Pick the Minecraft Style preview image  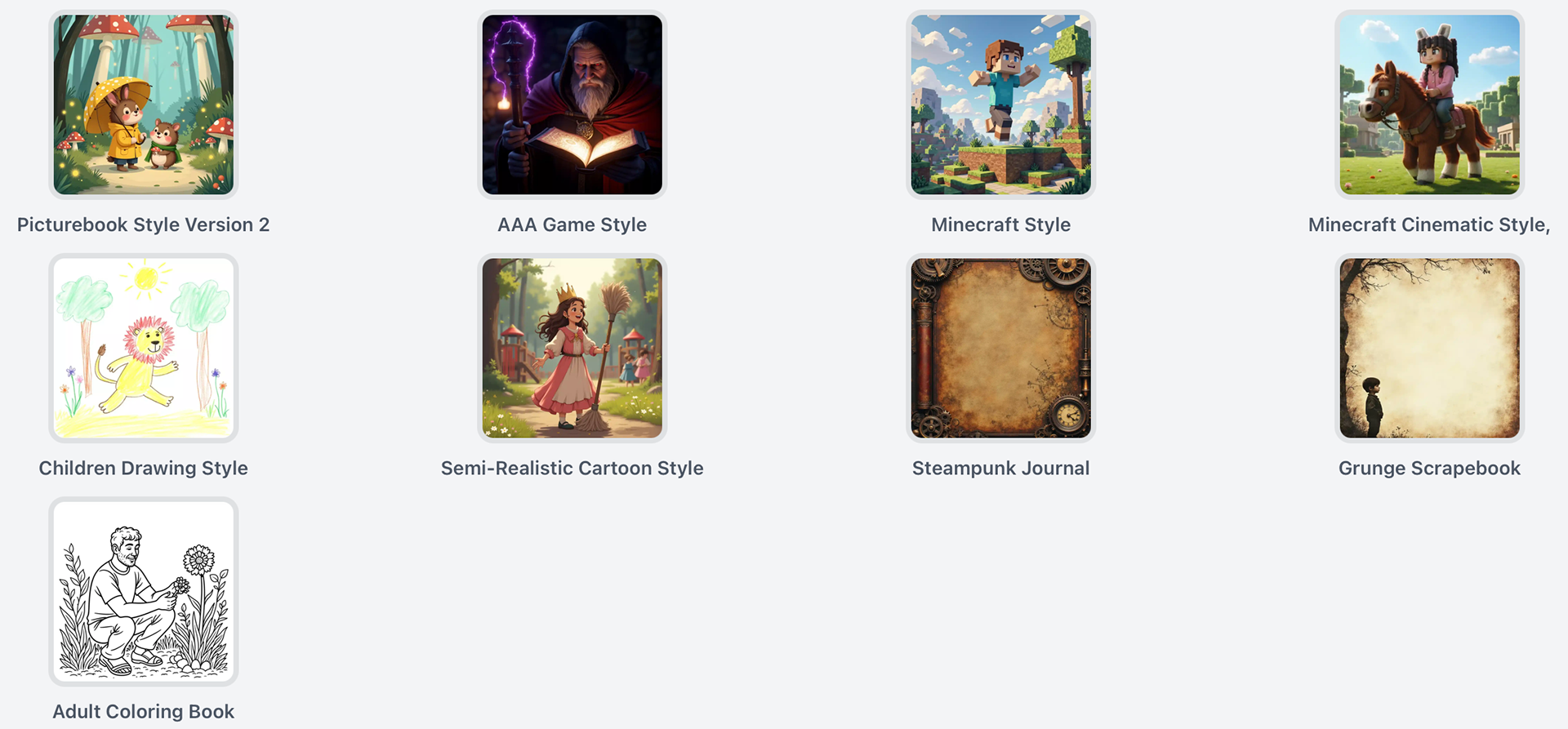[x=1001, y=104]
